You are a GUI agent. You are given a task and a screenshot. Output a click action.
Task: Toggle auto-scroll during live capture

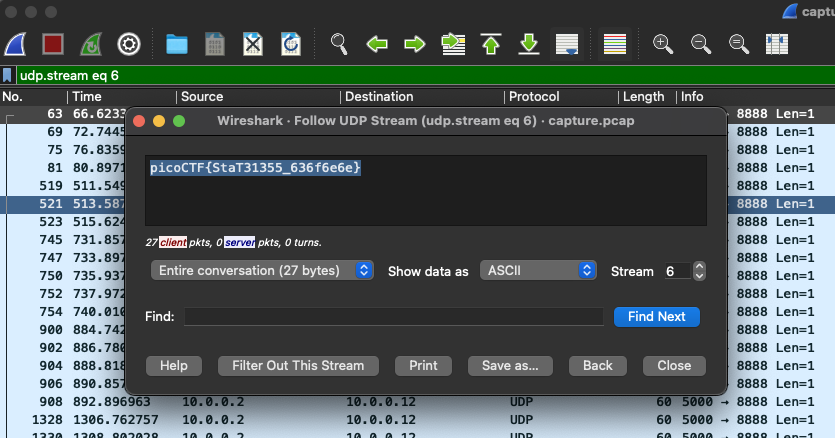tap(567, 44)
